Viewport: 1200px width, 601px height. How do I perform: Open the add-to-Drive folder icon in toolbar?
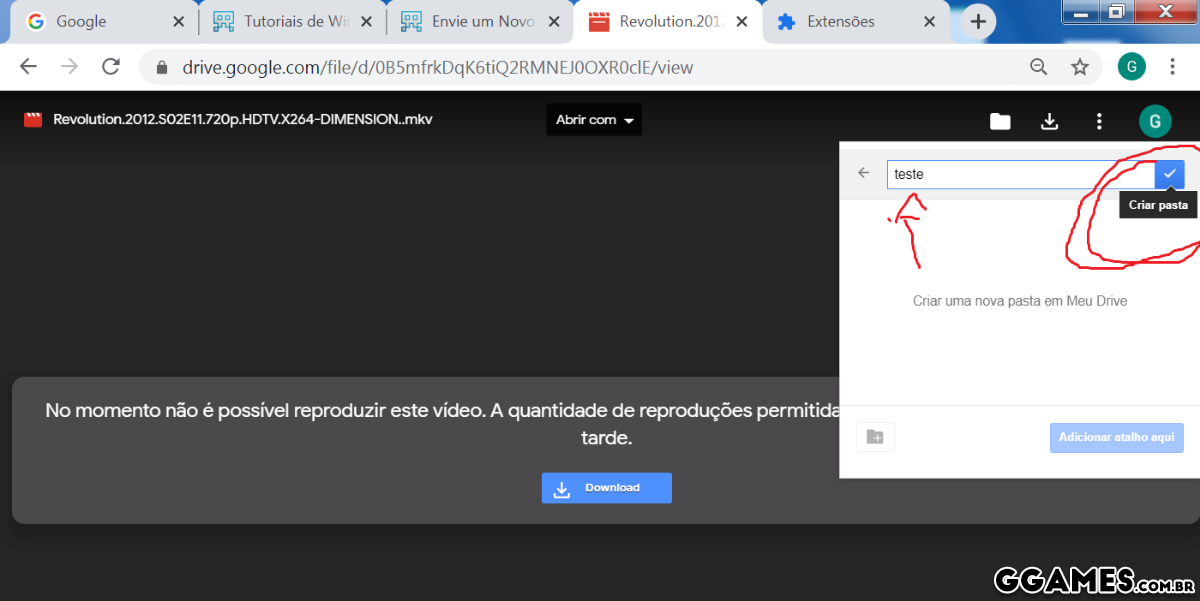tap(1000, 121)
